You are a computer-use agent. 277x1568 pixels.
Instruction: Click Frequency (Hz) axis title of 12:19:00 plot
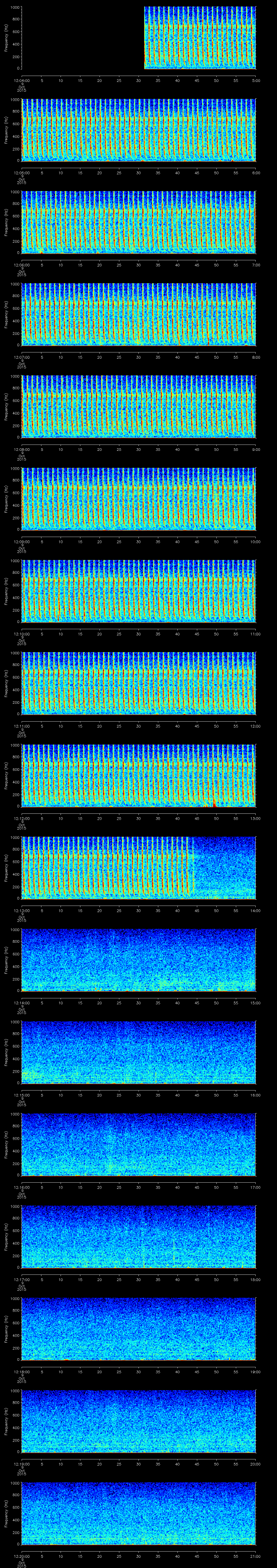point(6,1421)
